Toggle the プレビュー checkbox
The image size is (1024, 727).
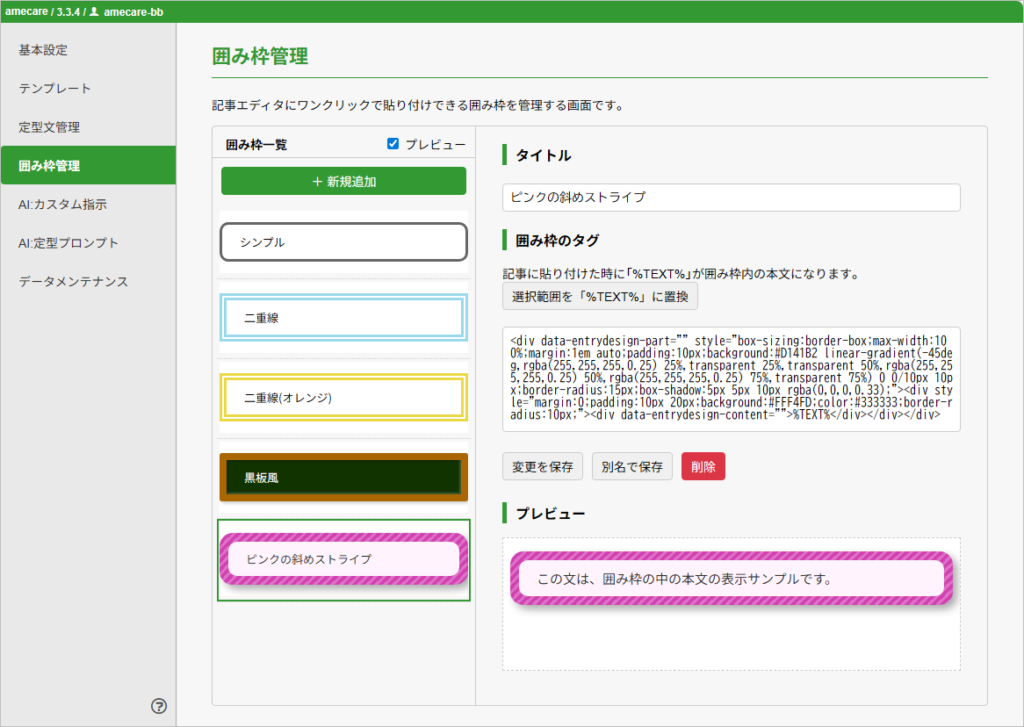pyautogui.click(x=392, y=144)
